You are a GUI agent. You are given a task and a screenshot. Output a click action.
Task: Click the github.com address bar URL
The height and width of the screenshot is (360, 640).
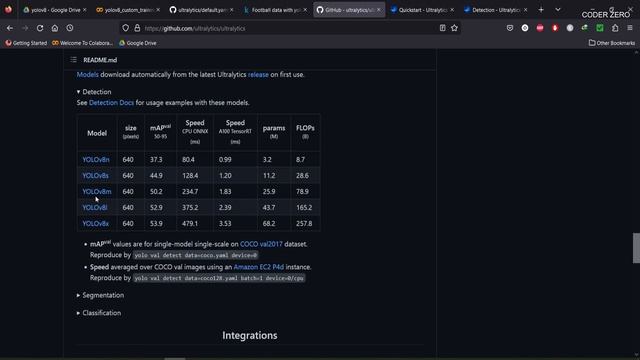[x=195, y=29]
